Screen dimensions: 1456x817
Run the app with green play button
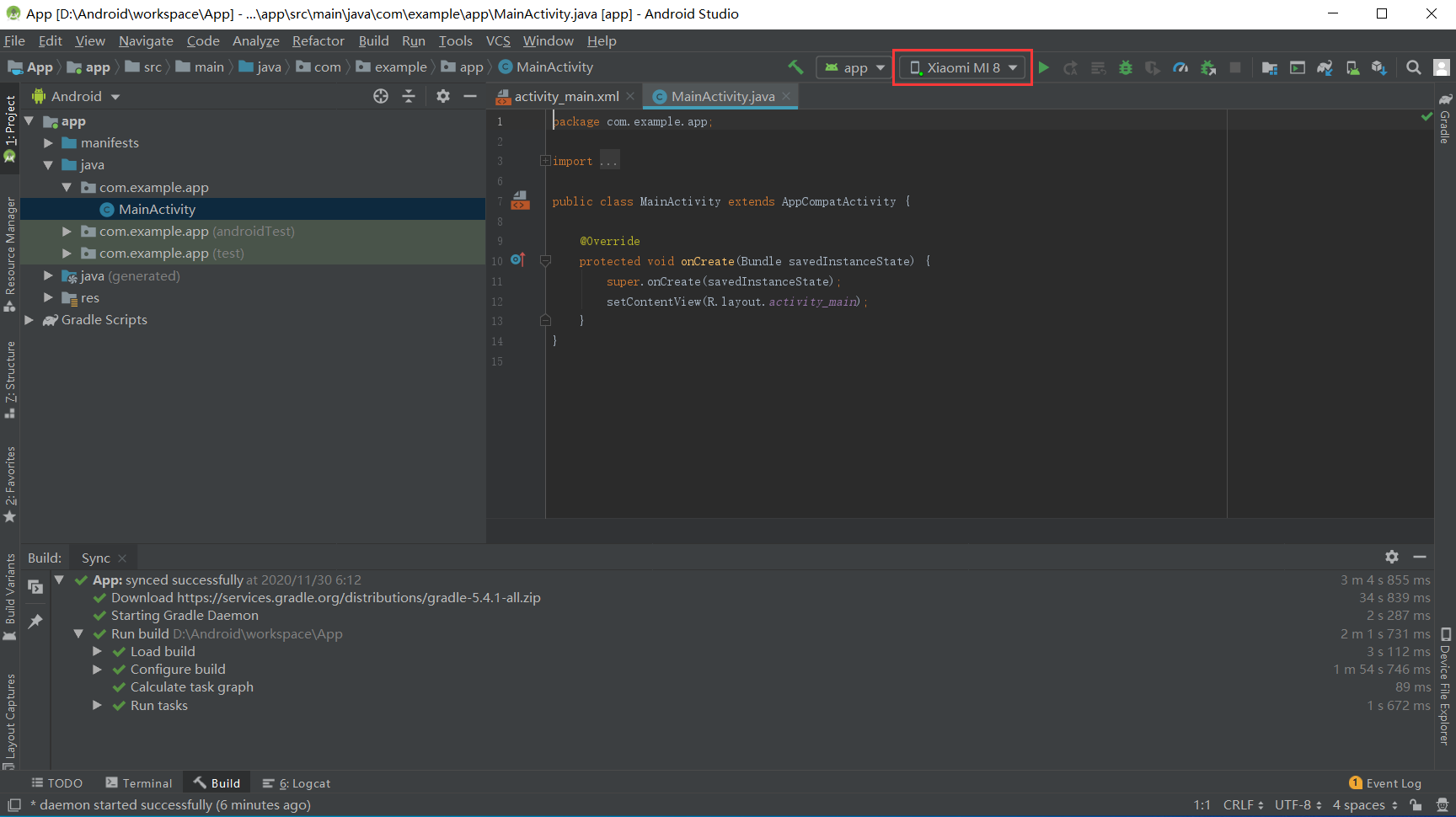pyautogui.click(x=1044, y=67)
